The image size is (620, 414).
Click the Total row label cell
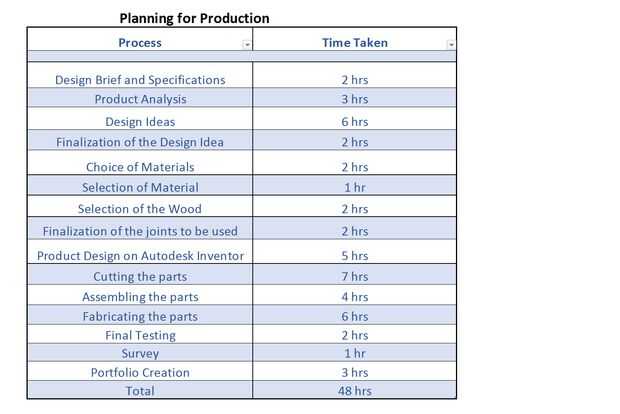coord(140,391)
